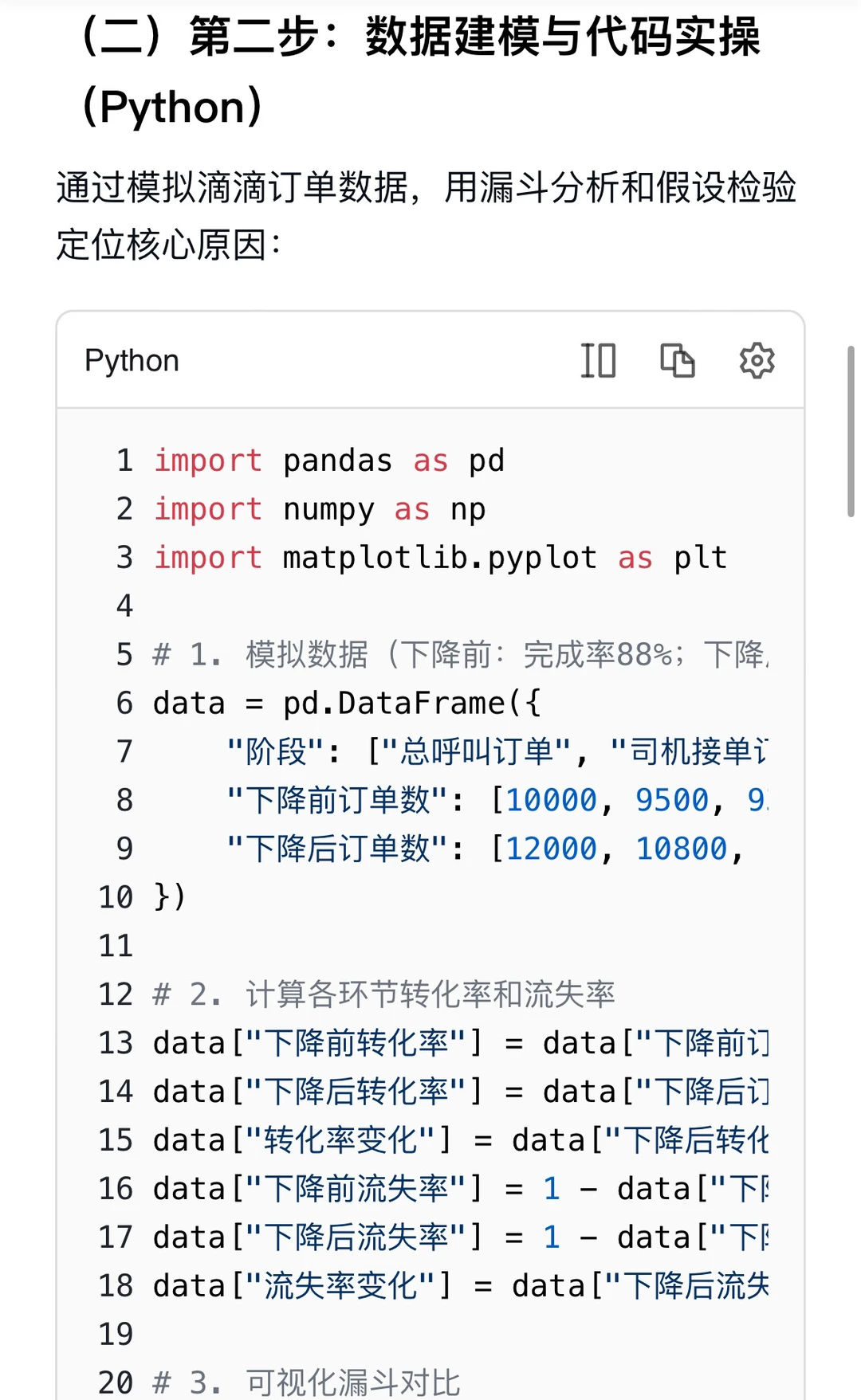Click the comment on line 5
Image resolution: width=861 pixels, height=1400 pixels.
click(461, 655)
